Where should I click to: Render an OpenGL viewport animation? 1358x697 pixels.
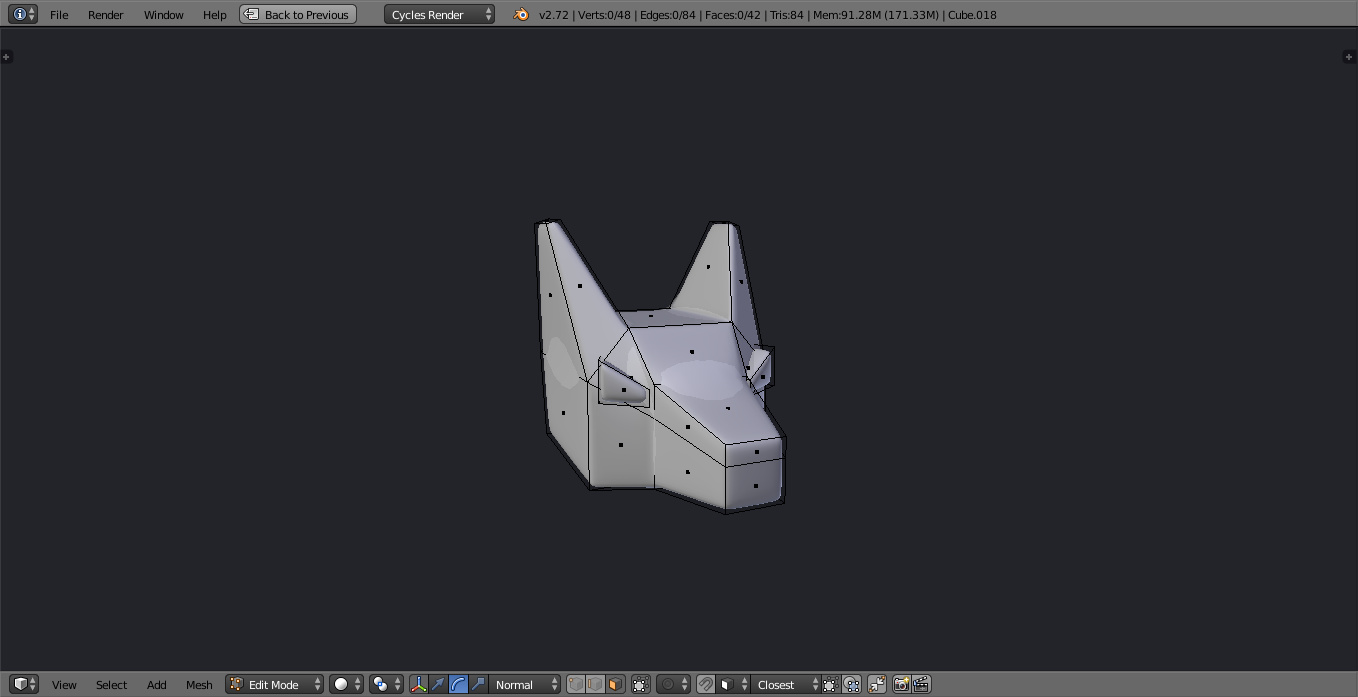click(922, 684)
